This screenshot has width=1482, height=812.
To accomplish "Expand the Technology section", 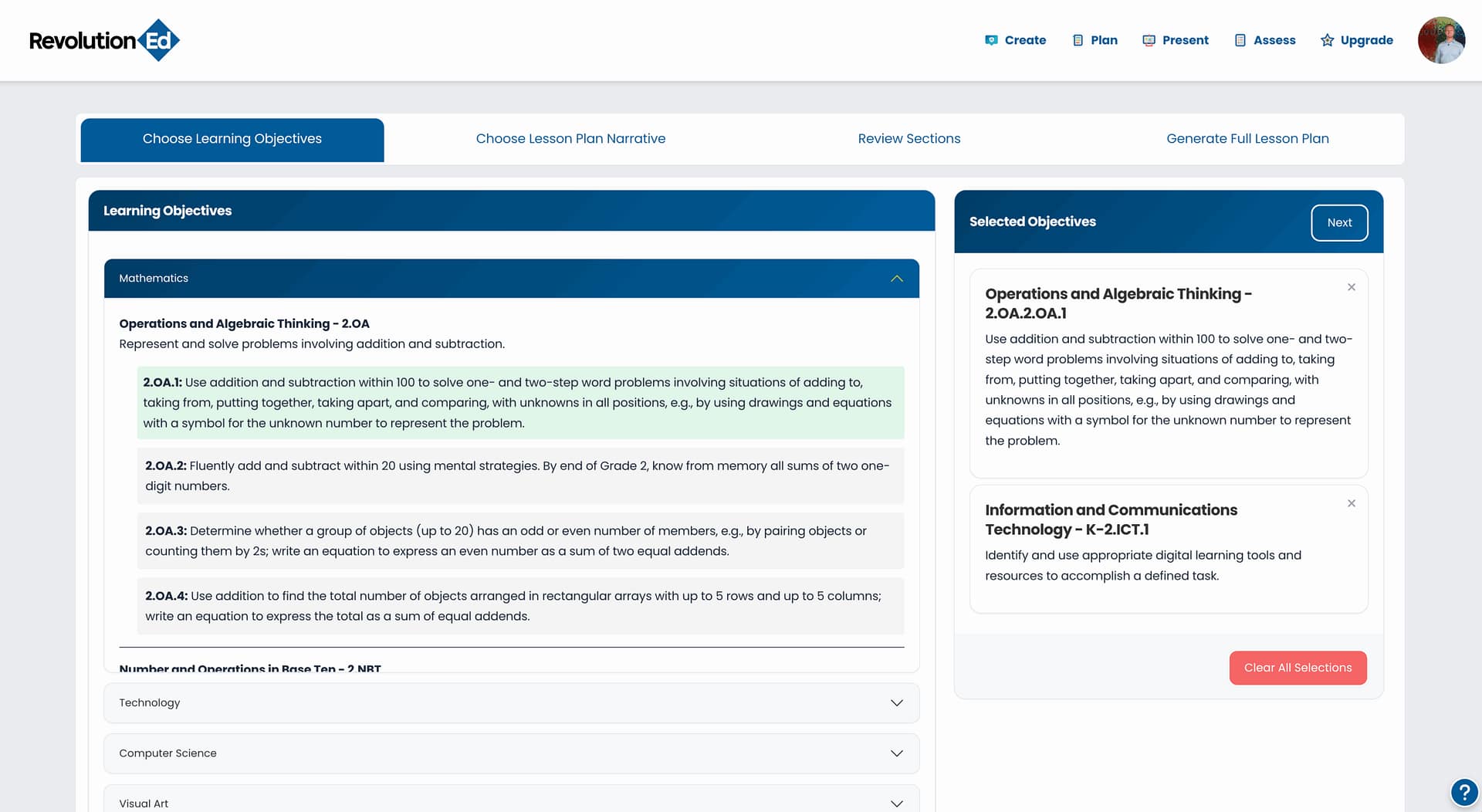I will point(511,702).
